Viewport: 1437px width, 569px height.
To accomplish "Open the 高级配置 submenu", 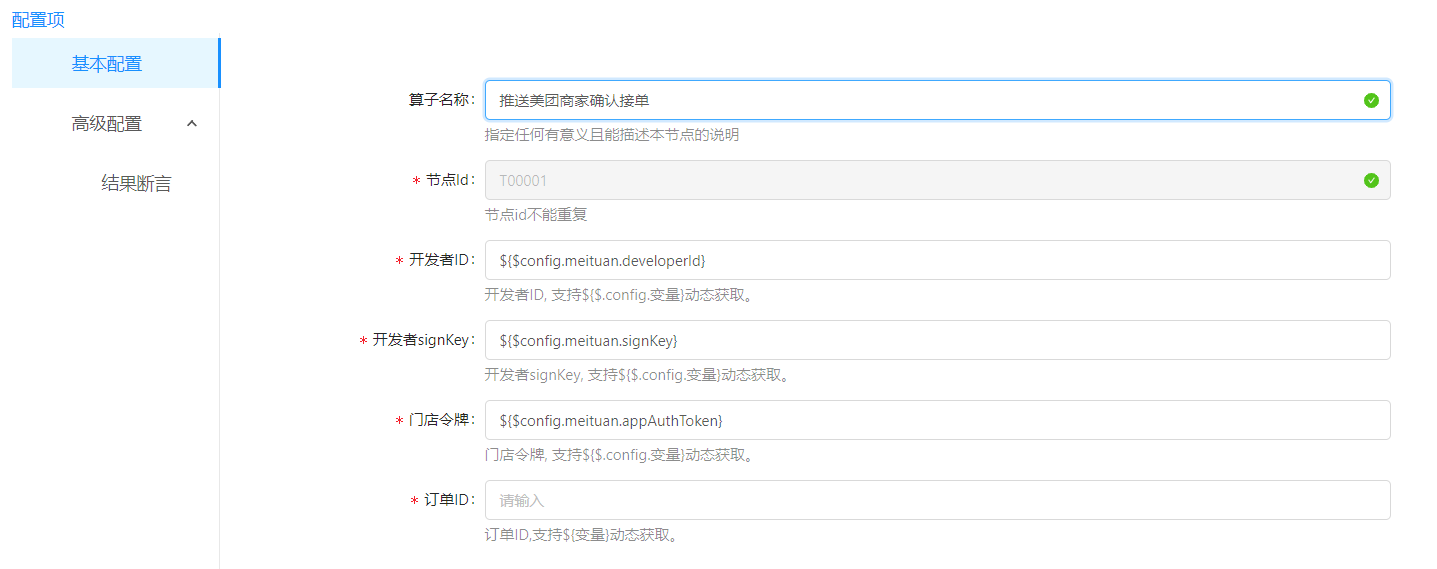I will [107, 124].
